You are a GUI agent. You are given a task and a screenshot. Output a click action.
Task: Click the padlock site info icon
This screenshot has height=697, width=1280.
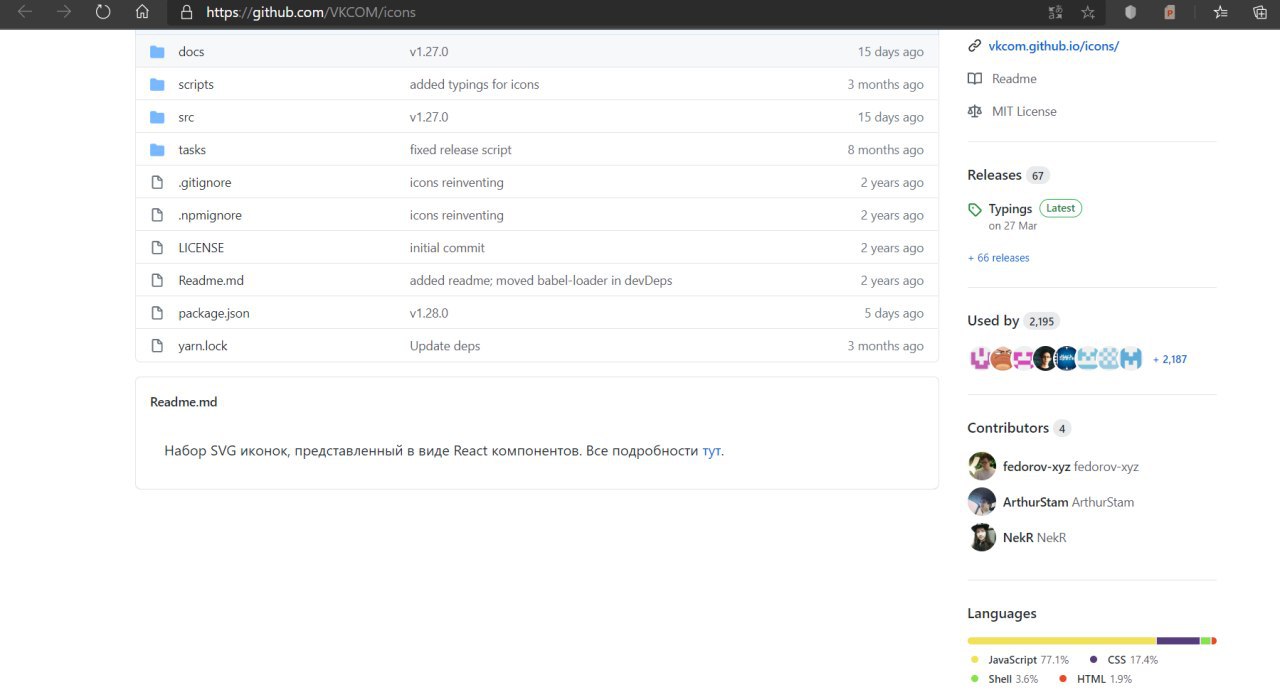(x=185, y=13)
